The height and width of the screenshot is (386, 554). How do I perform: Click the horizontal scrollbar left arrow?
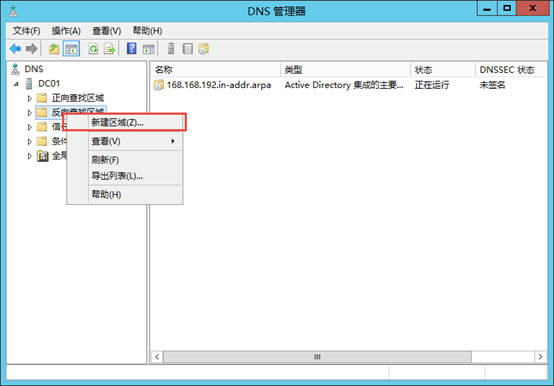[157, 357]
